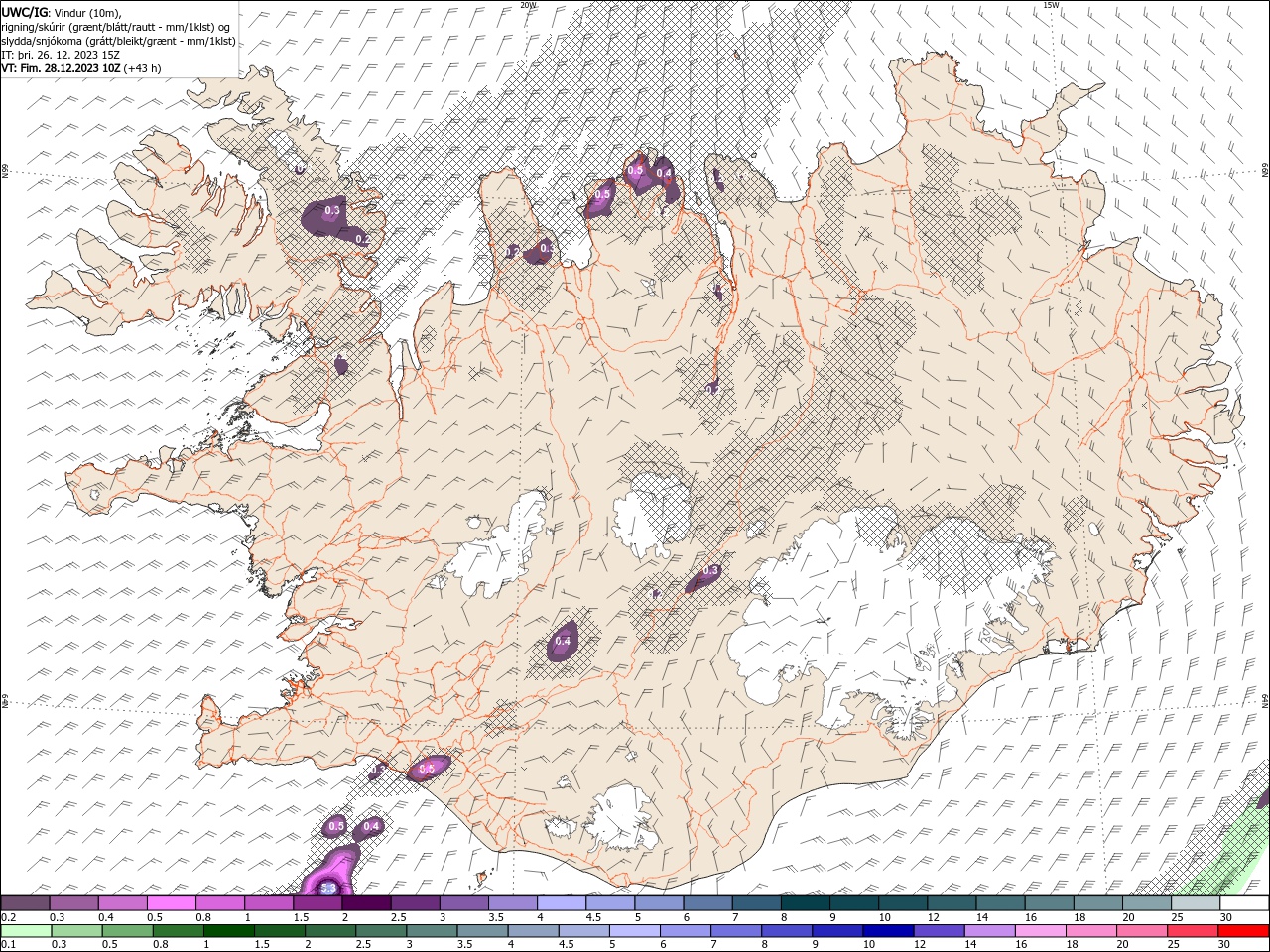Click the 'rigning/skúrir (grænt/blátt/rautt - mm/1klst) og' line

[116, 27]
